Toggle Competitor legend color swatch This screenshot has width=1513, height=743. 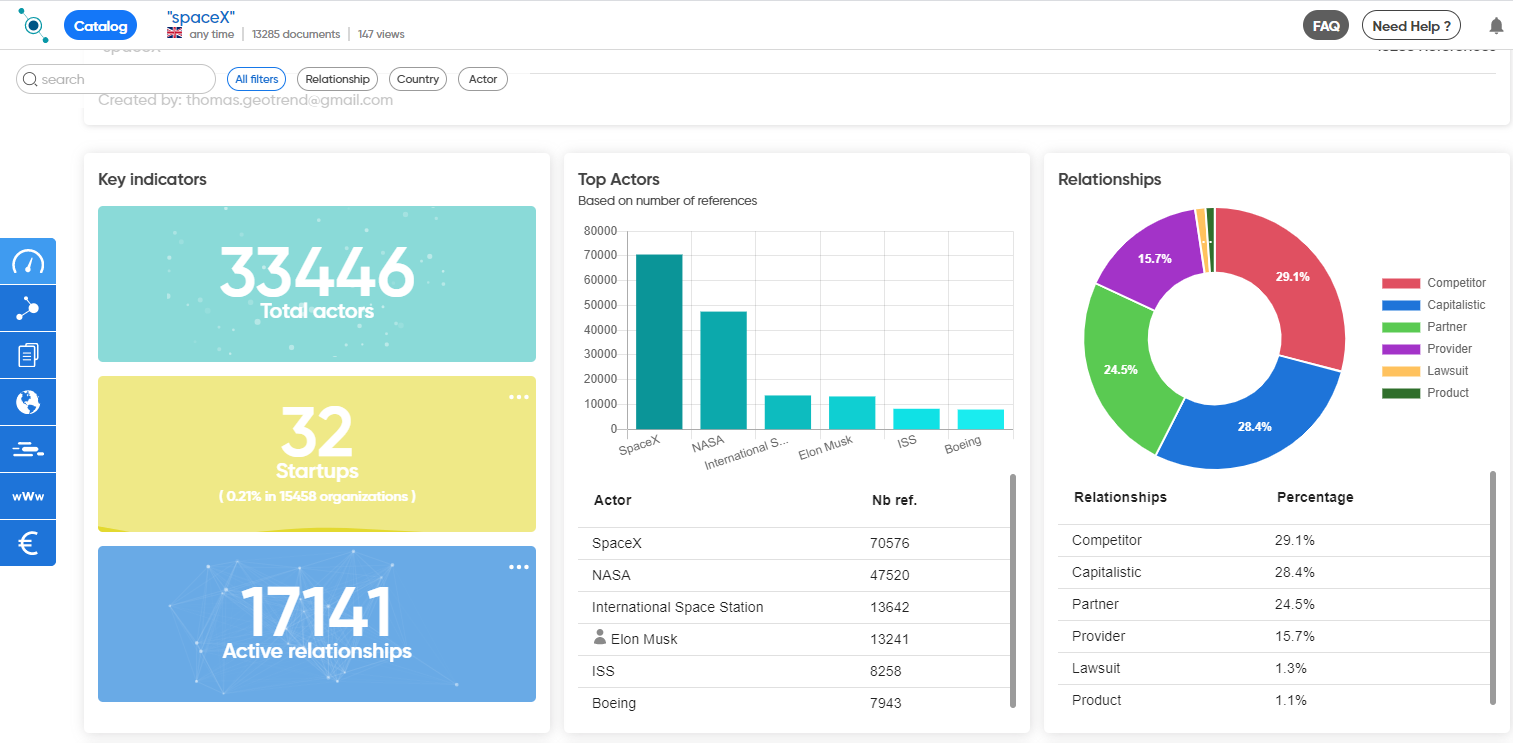tap(1401, 283)
